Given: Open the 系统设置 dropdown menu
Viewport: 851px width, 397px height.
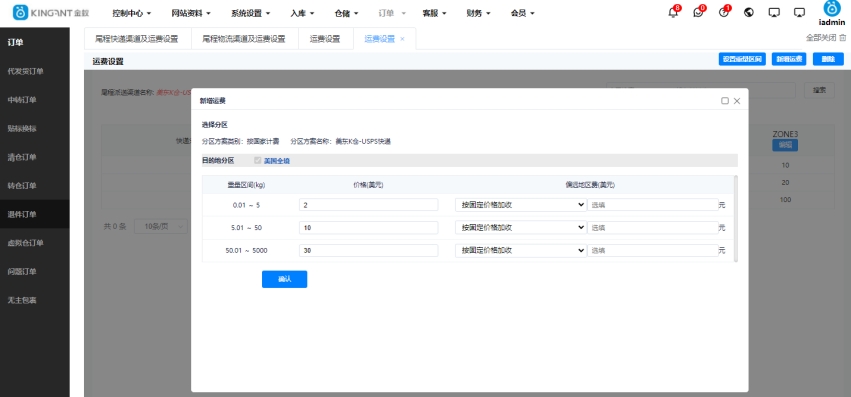Looking at the screenshot, I should coord(250,13).
